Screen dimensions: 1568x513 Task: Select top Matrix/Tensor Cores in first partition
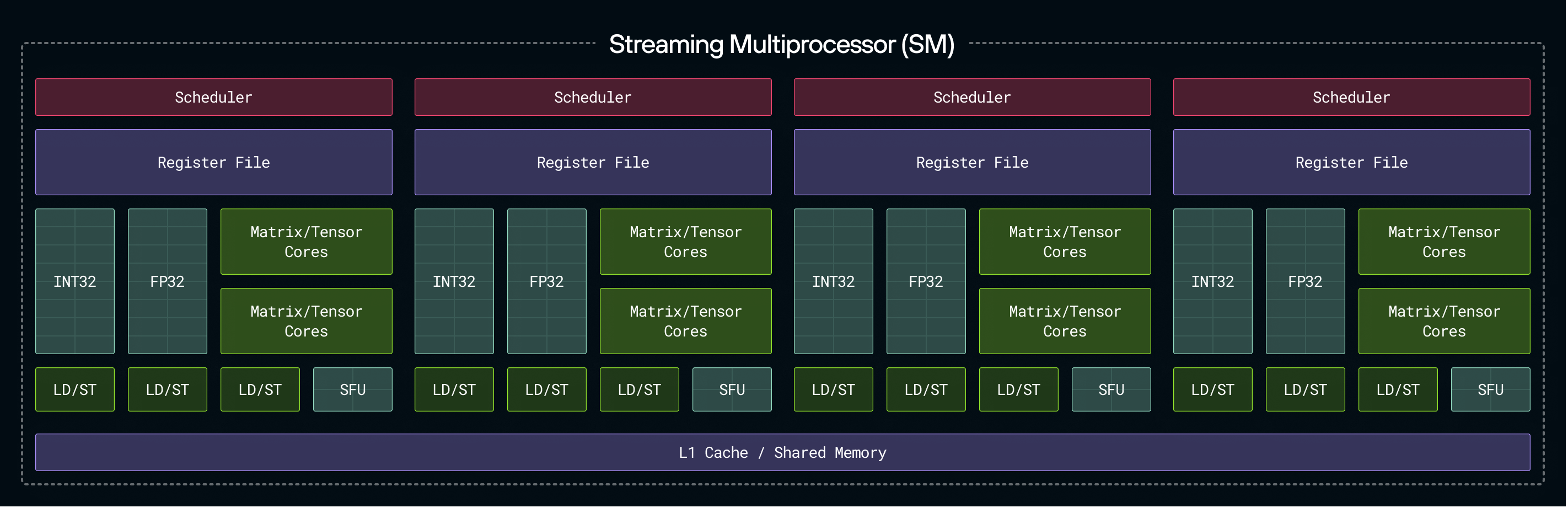306,242
